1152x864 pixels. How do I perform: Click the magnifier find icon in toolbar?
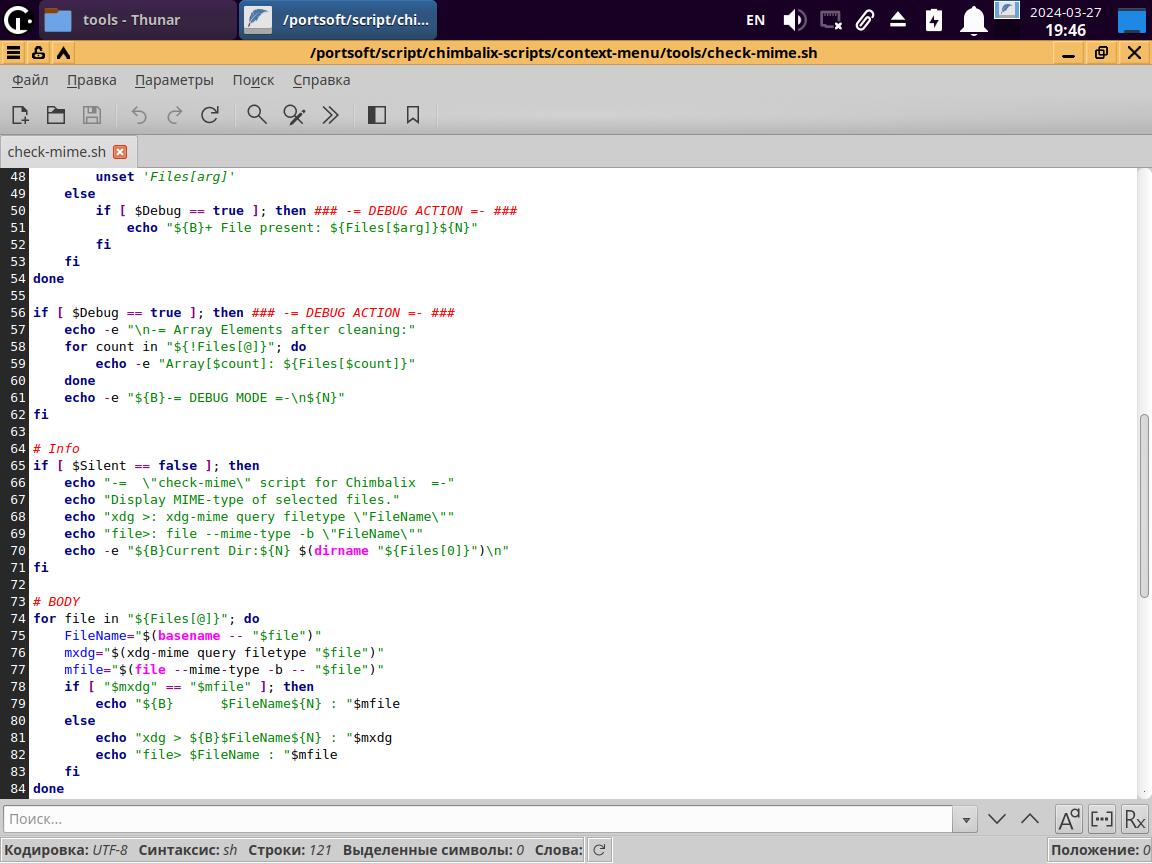tap(257, 115)
